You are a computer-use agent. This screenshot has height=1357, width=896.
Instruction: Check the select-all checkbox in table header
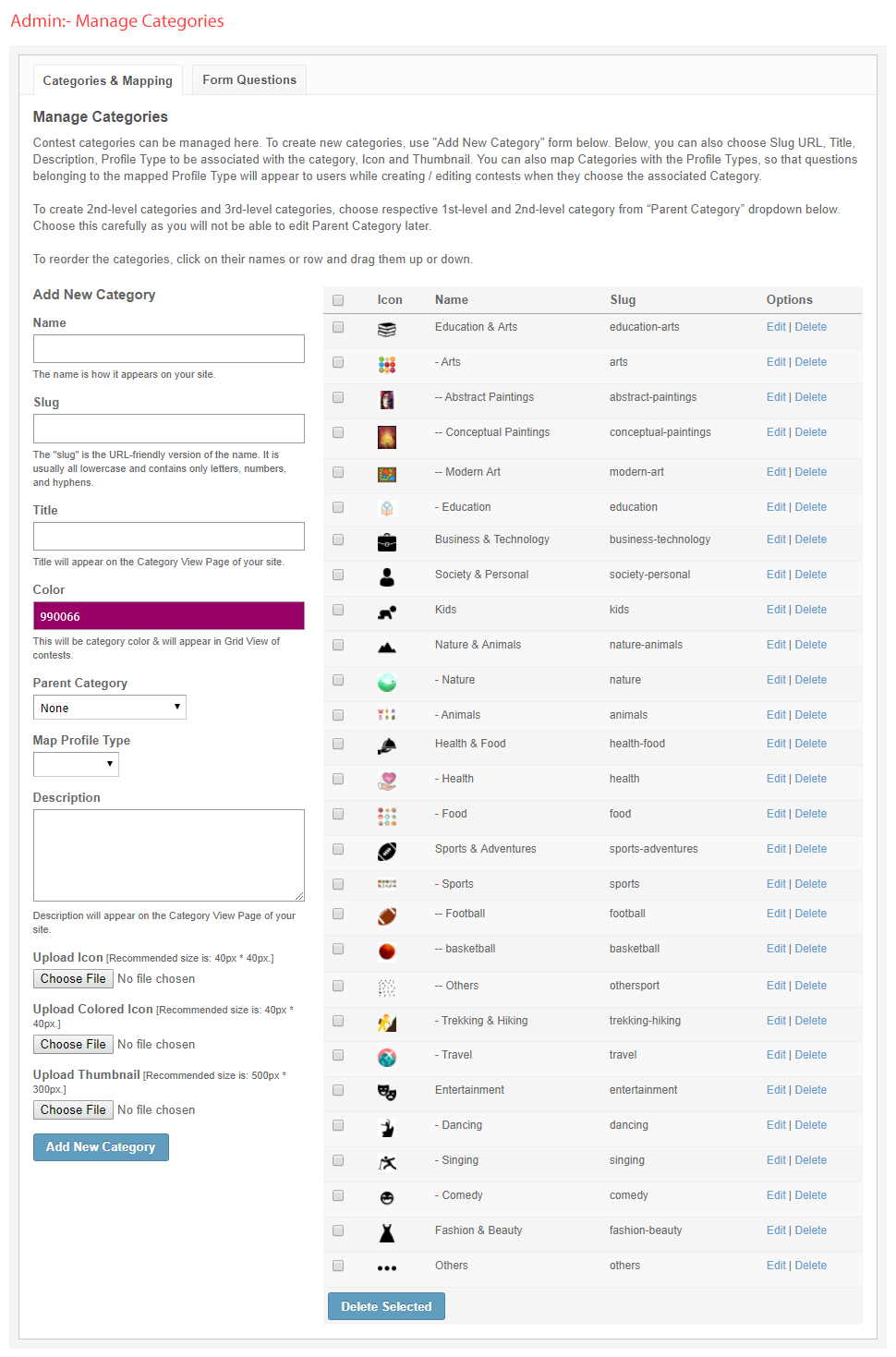pos(338,300)
